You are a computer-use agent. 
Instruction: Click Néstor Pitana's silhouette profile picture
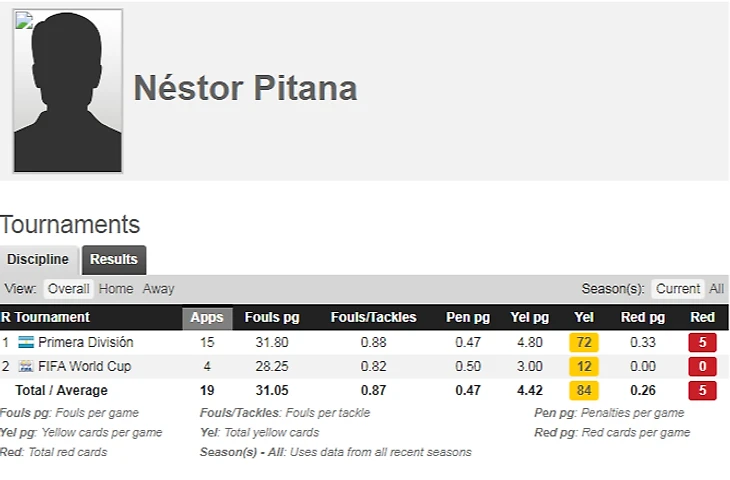click(68, 91)
